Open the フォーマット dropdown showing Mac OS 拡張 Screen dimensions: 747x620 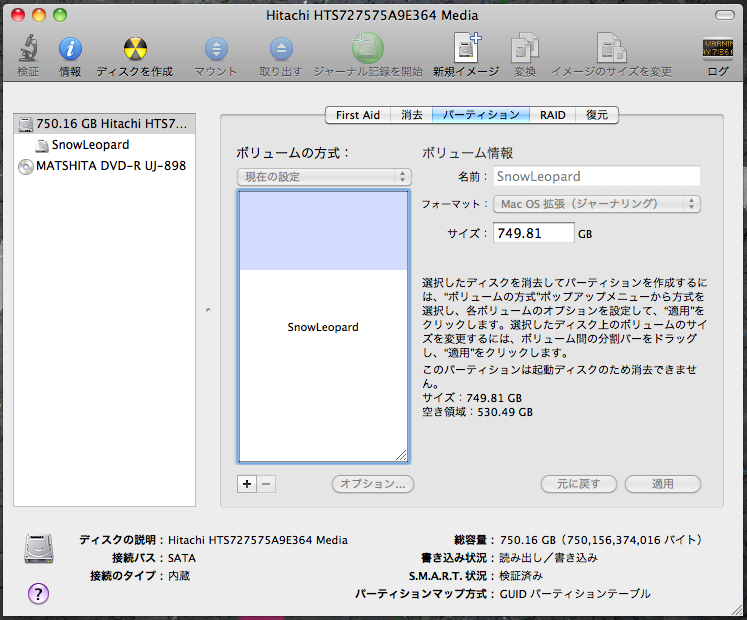coord(597,204)
